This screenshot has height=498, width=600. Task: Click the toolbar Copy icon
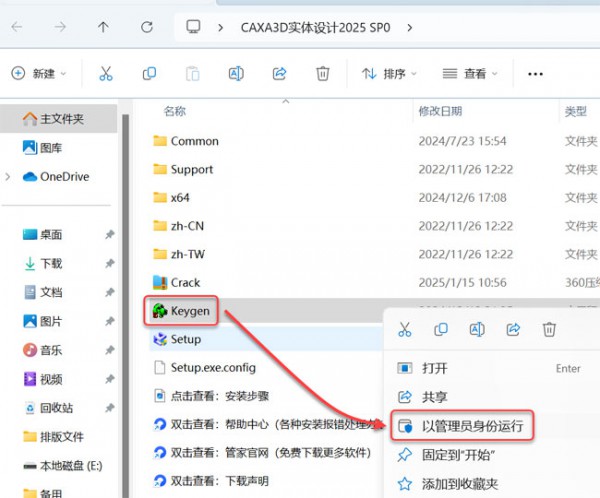pos(149,73)
